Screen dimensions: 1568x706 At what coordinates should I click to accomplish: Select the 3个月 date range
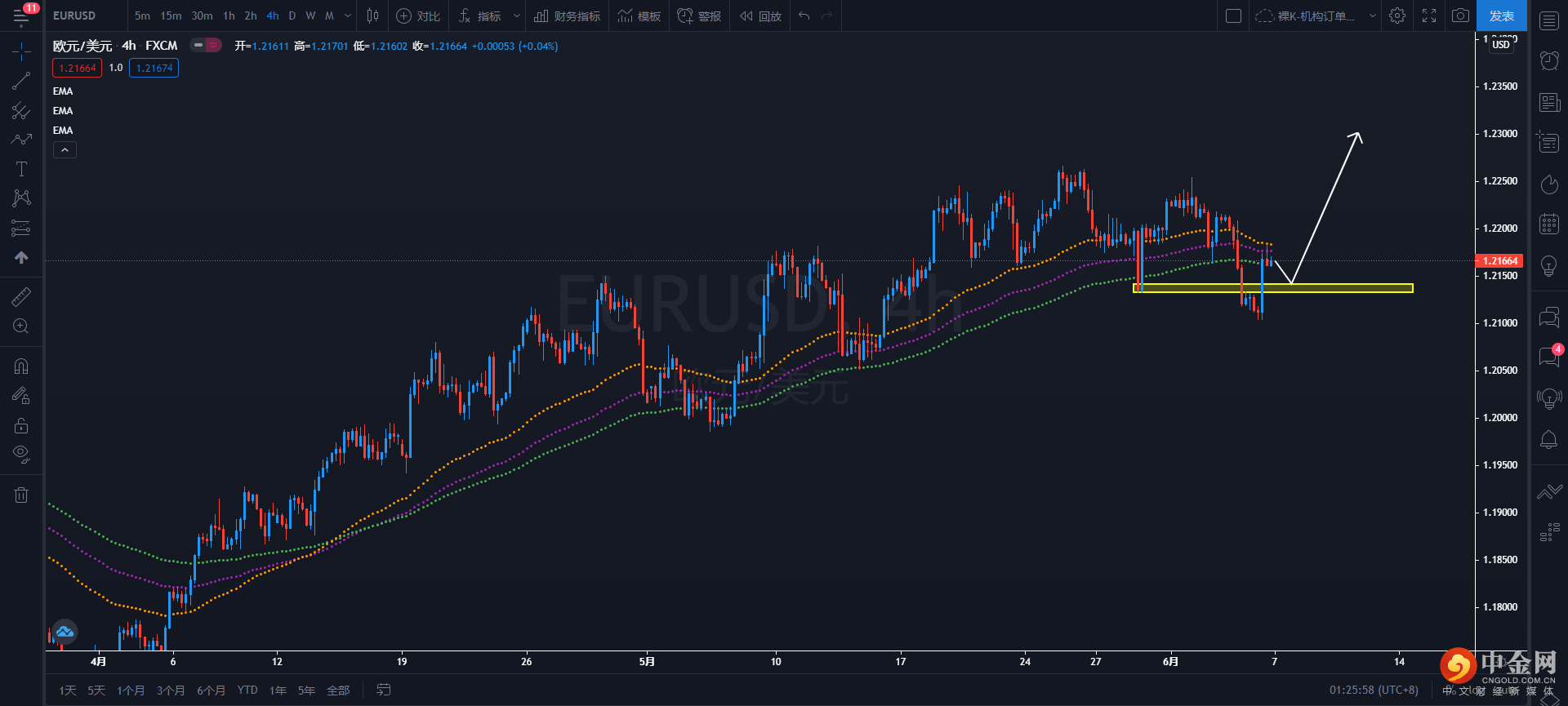coord(170,690)
